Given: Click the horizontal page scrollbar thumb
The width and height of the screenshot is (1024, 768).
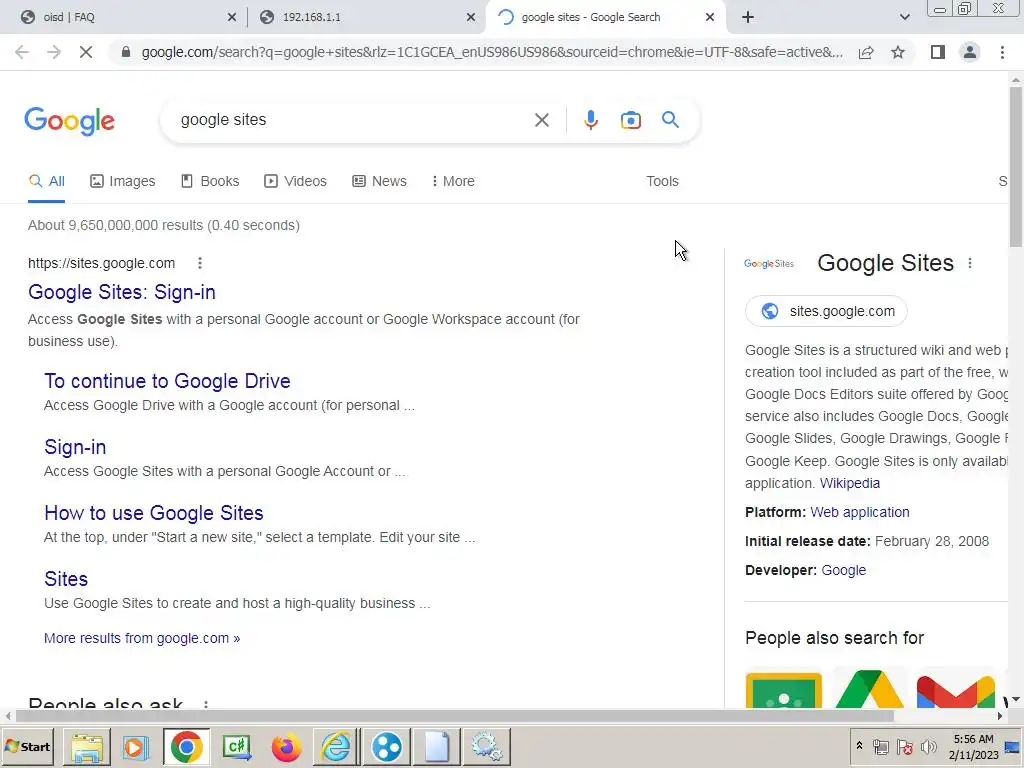Looking at the screenshot, I should click(454, 716).
